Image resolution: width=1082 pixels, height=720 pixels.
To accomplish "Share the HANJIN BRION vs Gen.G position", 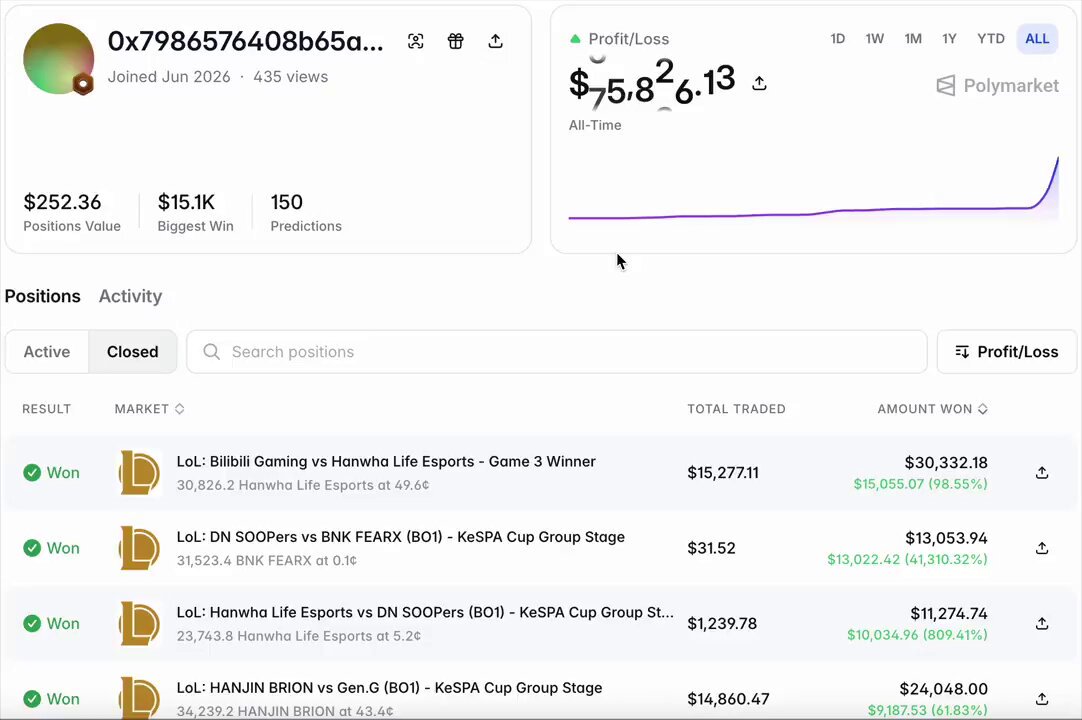I will [1042, 699].
